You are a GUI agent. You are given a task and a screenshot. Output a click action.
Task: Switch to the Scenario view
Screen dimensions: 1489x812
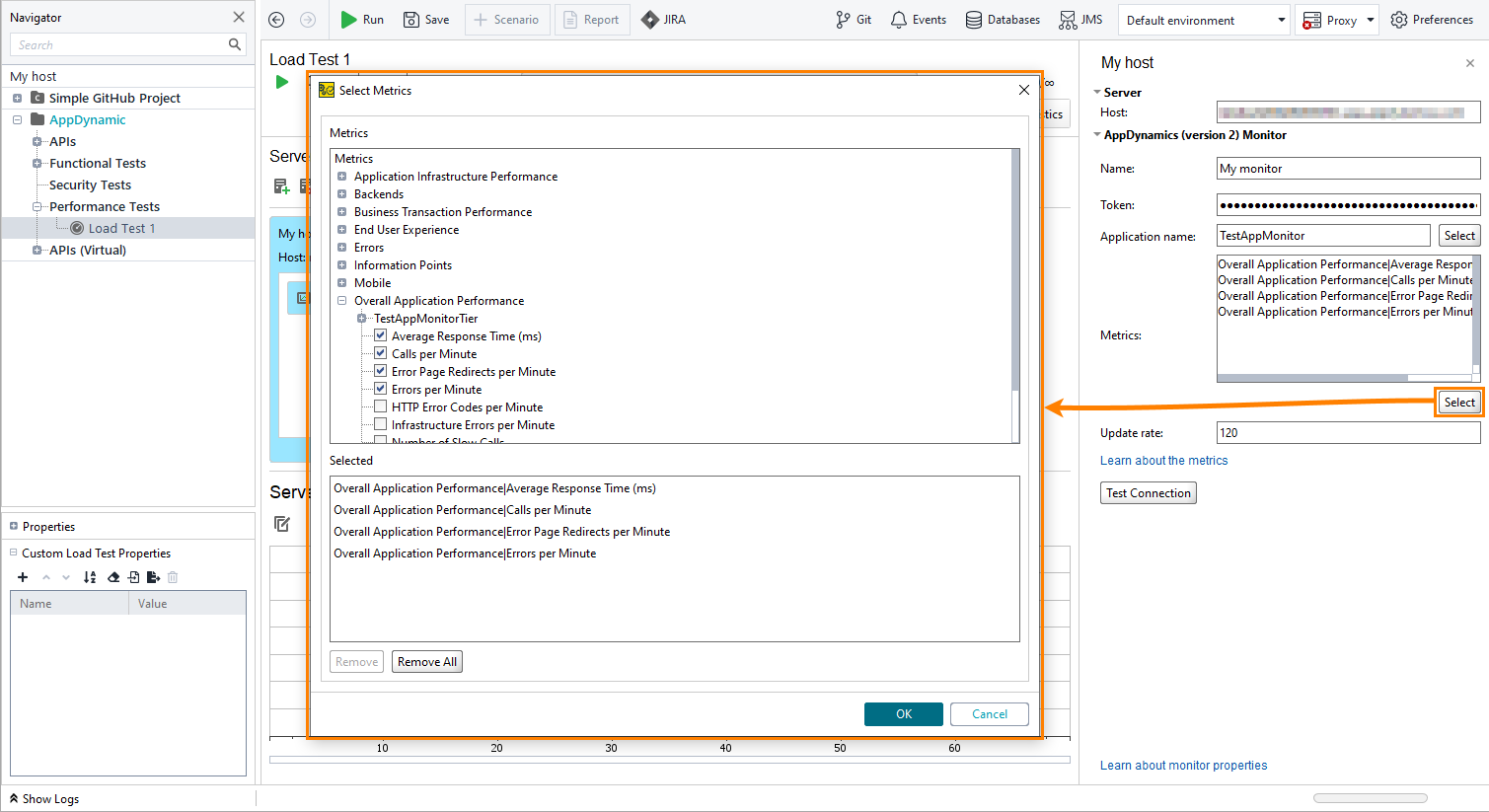(507, 19)
